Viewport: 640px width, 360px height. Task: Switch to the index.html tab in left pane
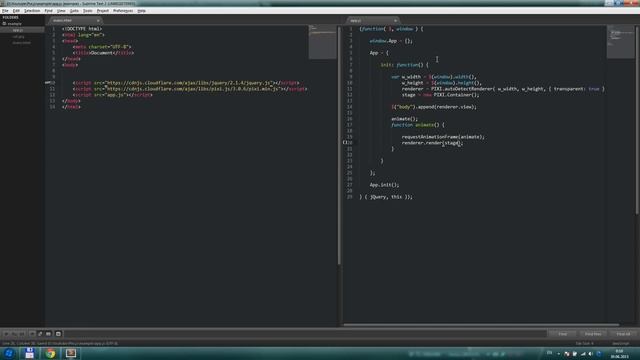[x=75, y=20]
